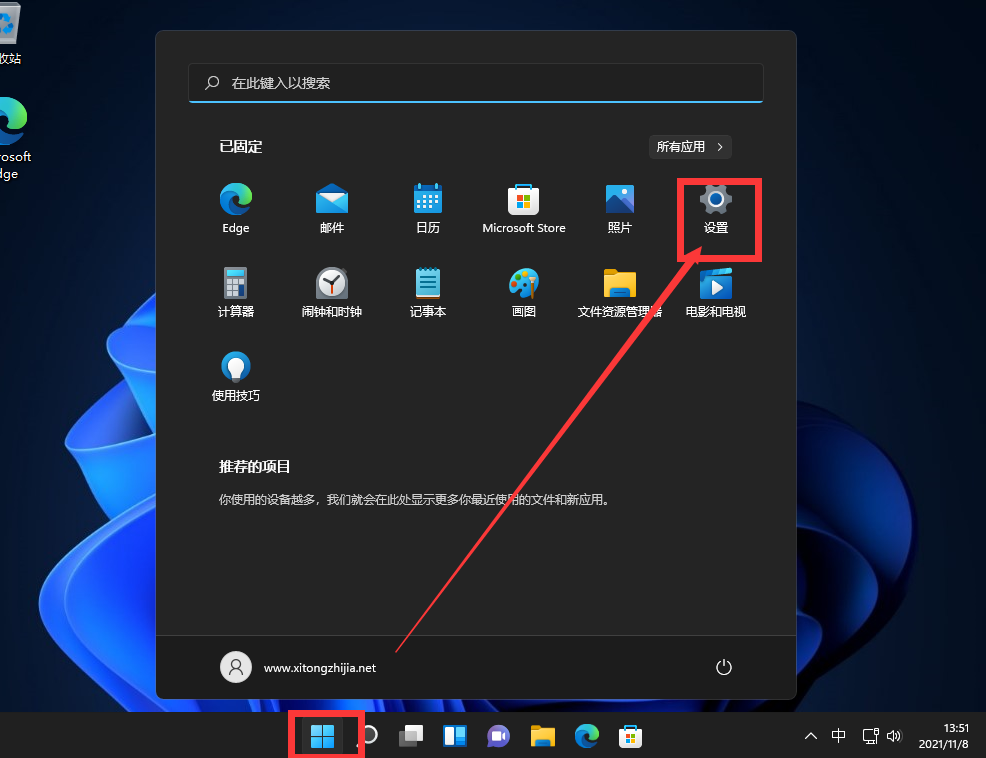Viewport: 986px width, 758px height.
Task: Launch the 邮件 (Mail) app
Action: (x=331, y=207)
